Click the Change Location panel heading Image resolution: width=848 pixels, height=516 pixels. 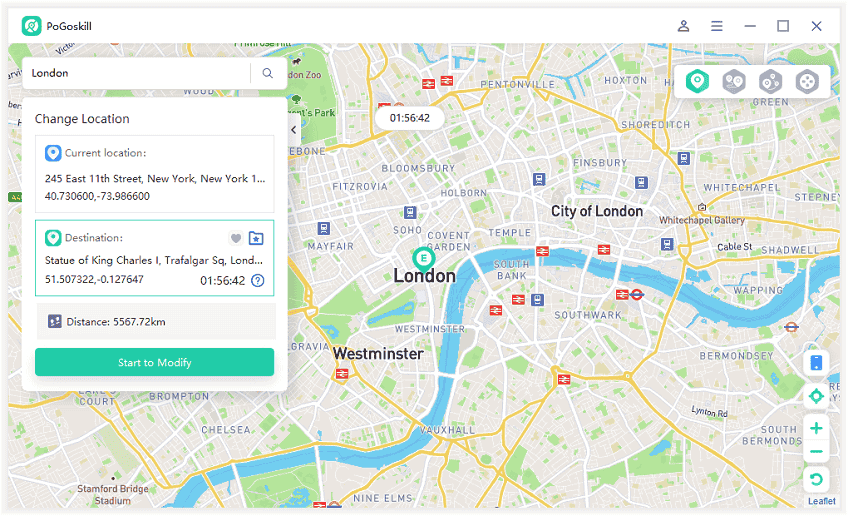click(x=82, y=119)
